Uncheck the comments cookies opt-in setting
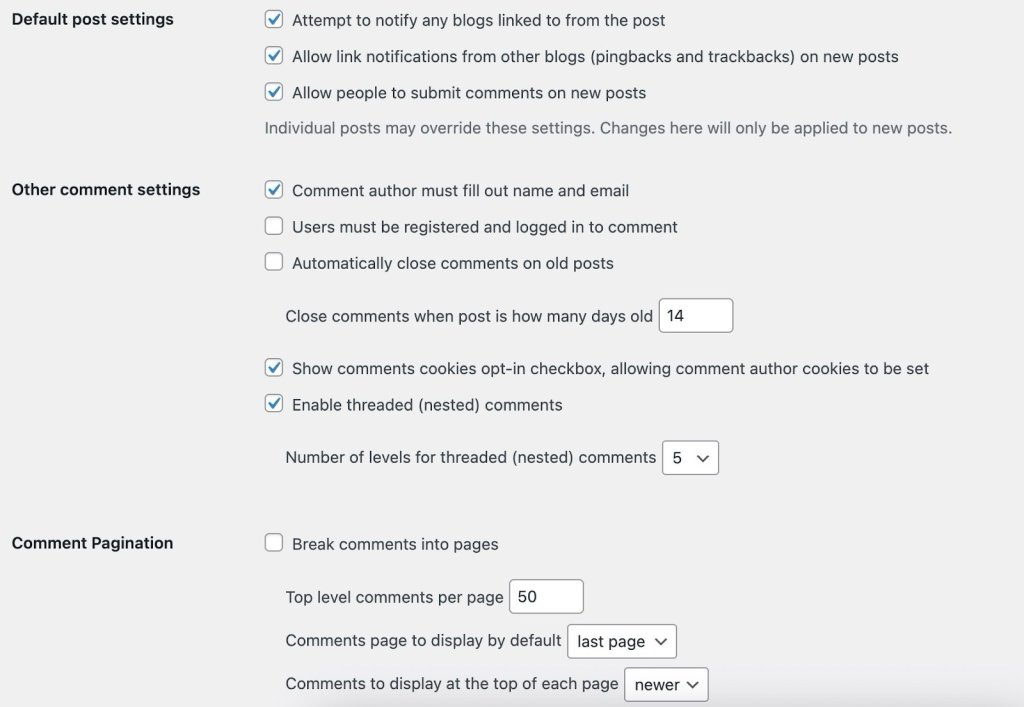 (x=274, y=368)
